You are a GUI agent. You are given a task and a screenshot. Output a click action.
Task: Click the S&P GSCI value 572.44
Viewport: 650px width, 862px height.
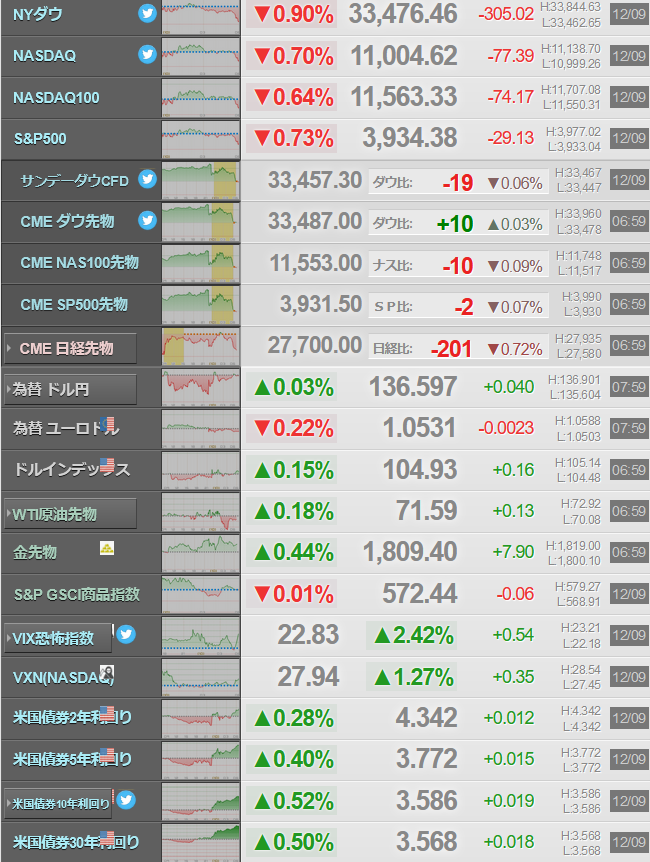click(420, 593)
